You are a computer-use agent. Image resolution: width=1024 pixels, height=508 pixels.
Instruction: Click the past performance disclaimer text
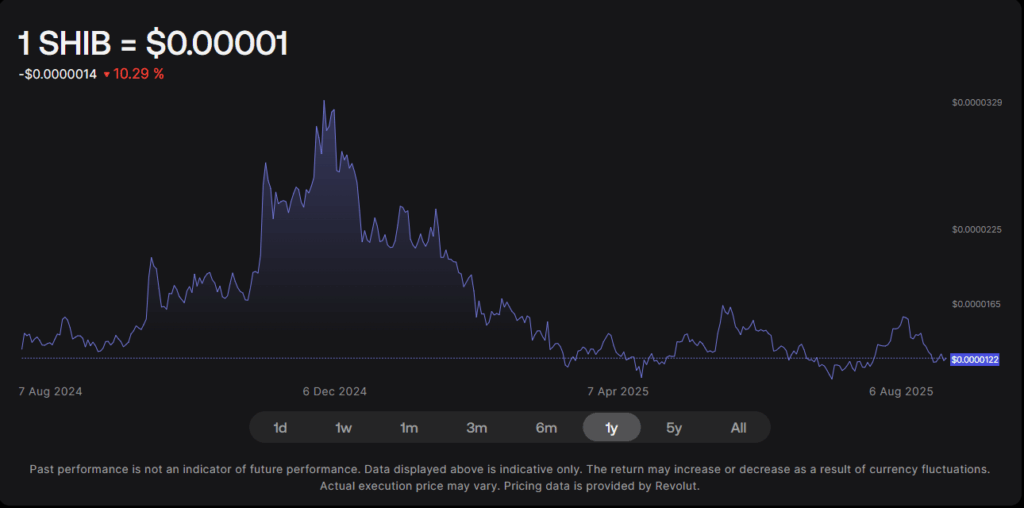510,478
